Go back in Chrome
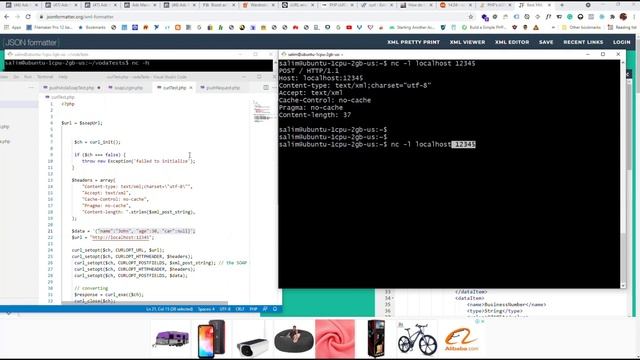The width and height of the screenshot is (640, 360). (7, 17)
